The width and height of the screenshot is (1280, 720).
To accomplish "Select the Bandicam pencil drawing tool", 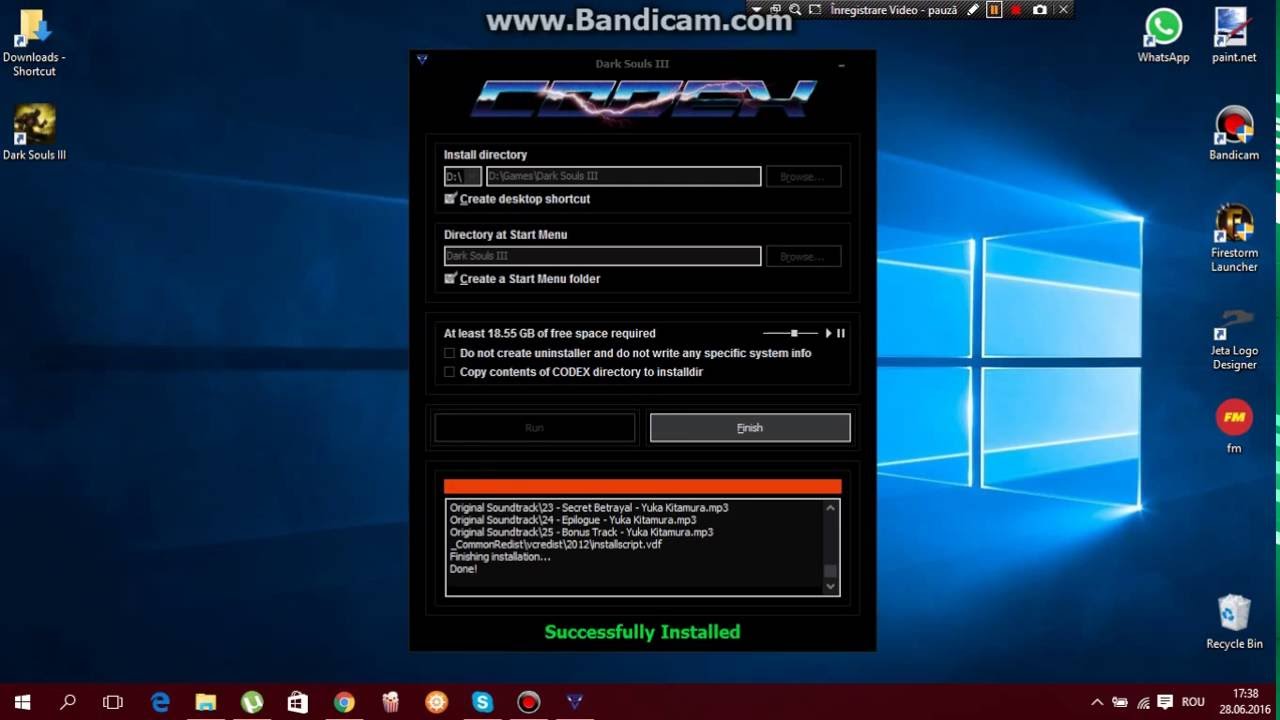I will (972, 10).
